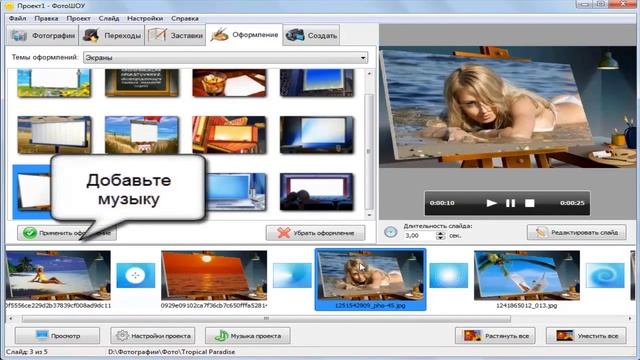Select the Оформление tab

244,35
